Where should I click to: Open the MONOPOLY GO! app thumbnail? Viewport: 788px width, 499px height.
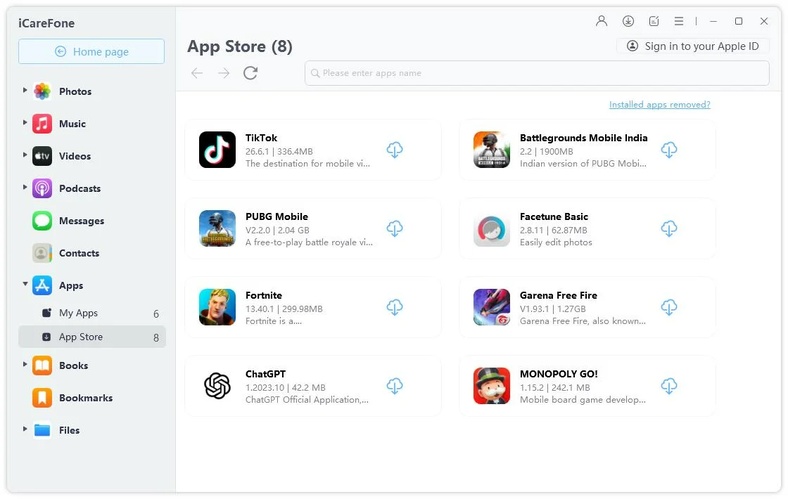(491, 386)
